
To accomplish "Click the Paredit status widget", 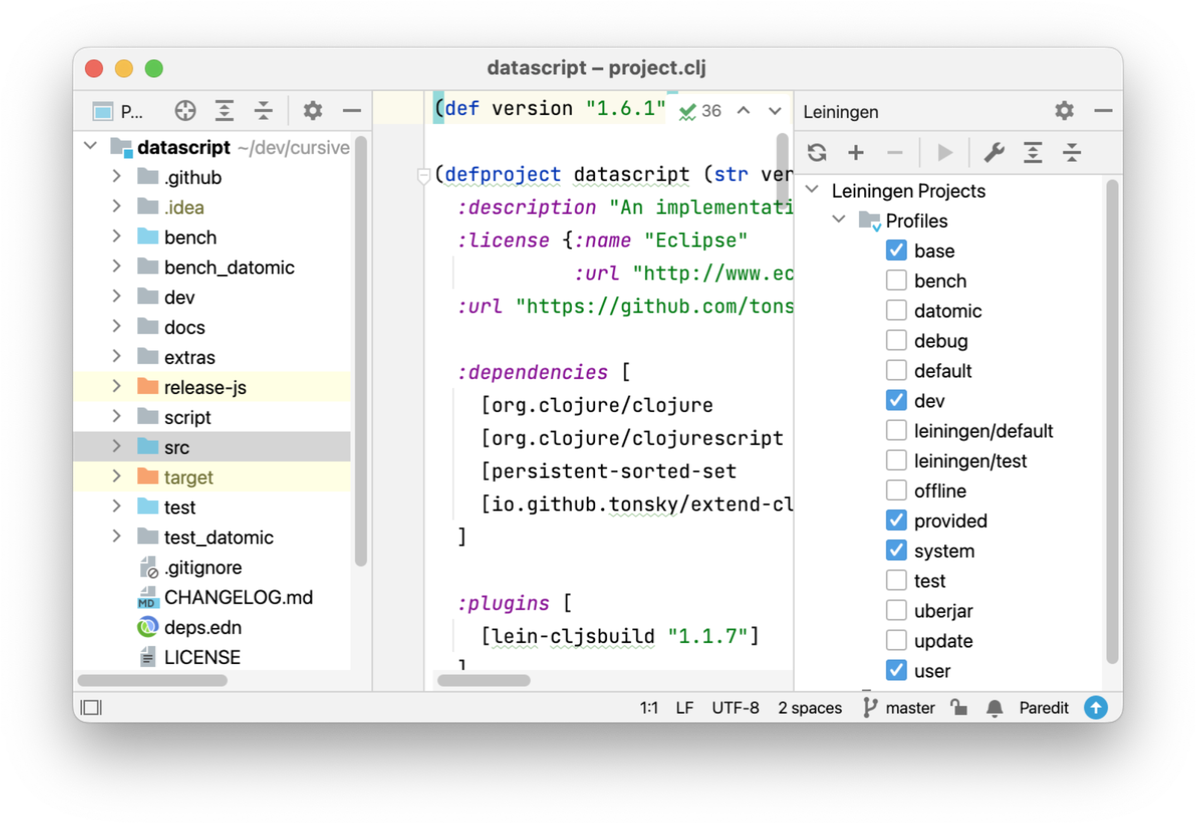I will tap(1043, 708).
